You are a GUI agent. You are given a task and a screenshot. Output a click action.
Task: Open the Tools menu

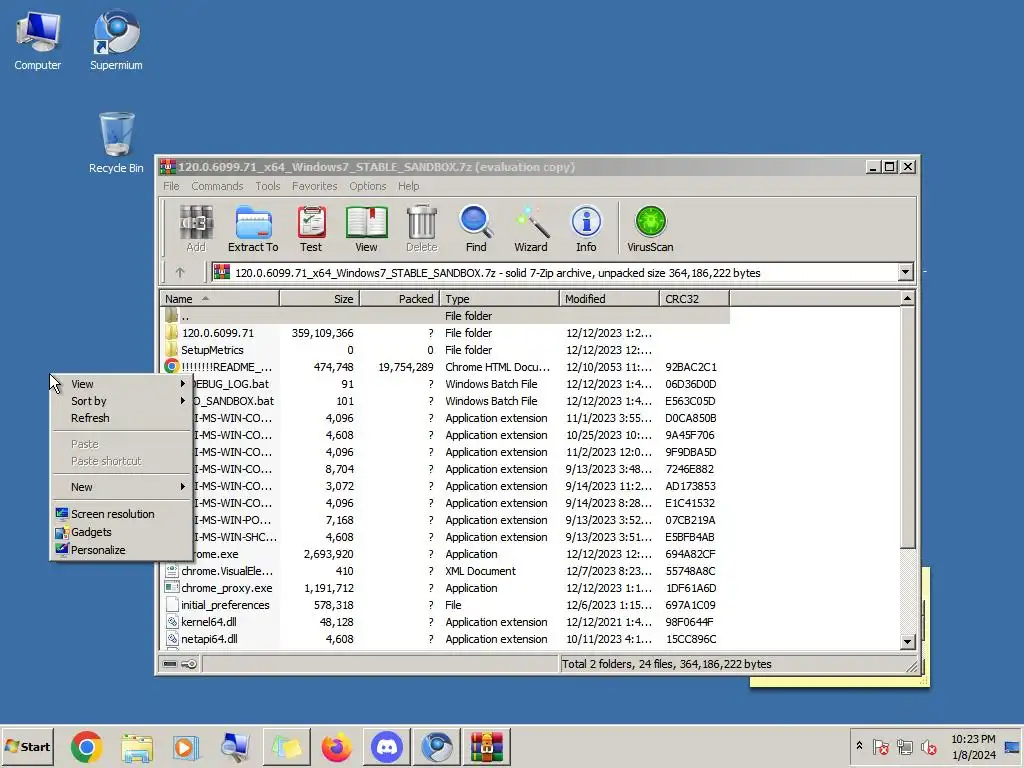coord(267,186)
